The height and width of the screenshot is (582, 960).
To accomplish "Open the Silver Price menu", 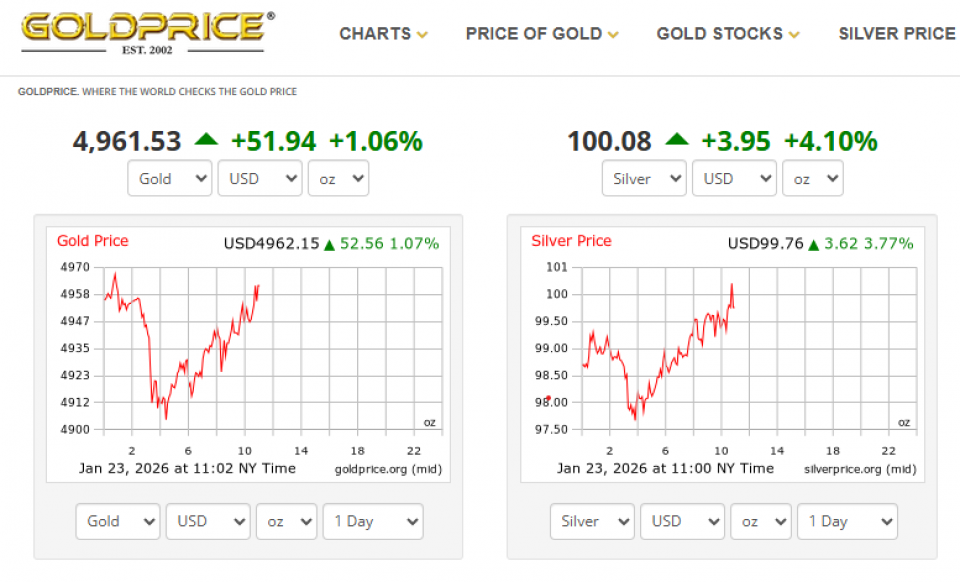I will [x=897, y=34].
